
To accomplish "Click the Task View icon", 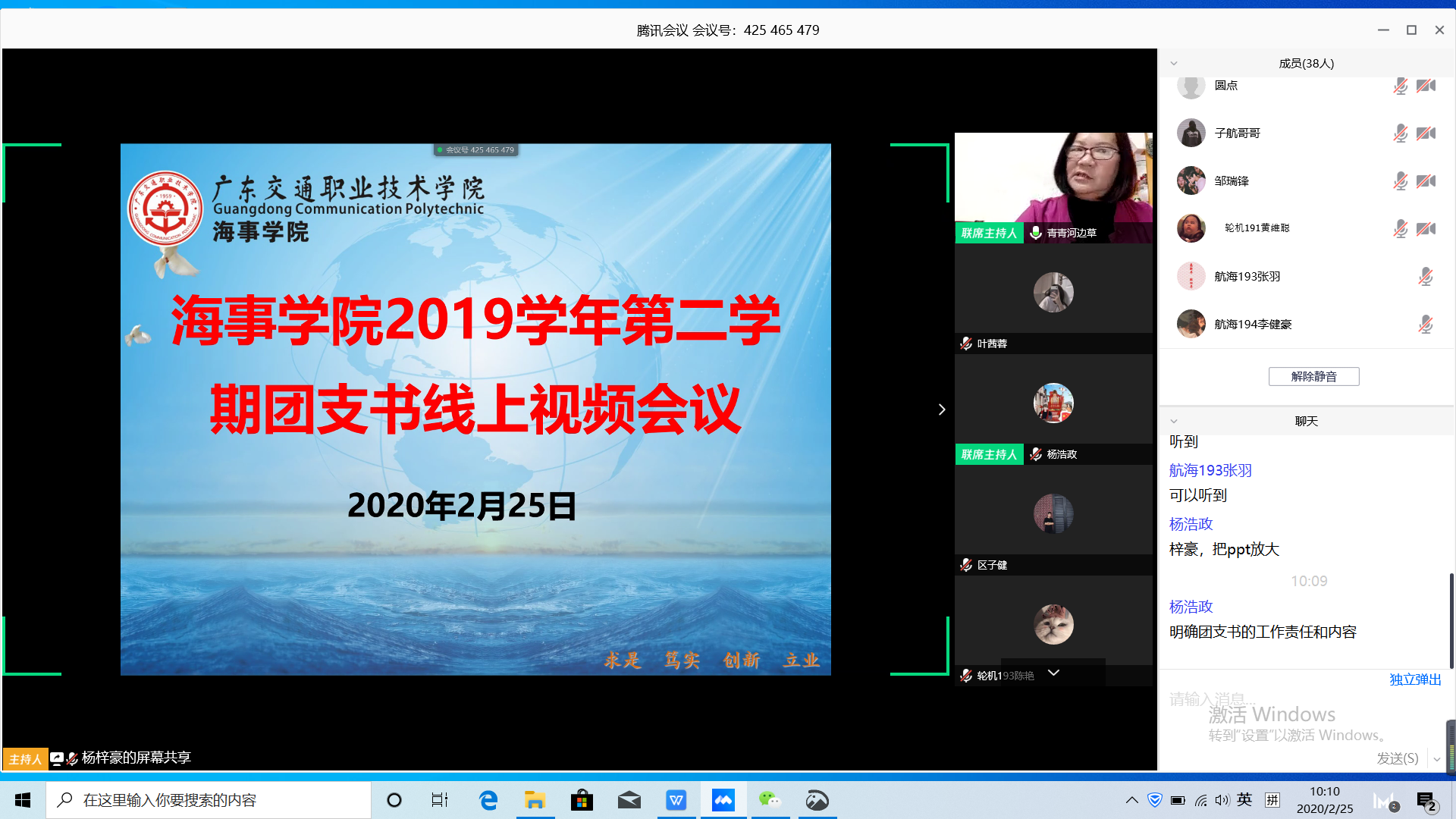I will (440, 800).
